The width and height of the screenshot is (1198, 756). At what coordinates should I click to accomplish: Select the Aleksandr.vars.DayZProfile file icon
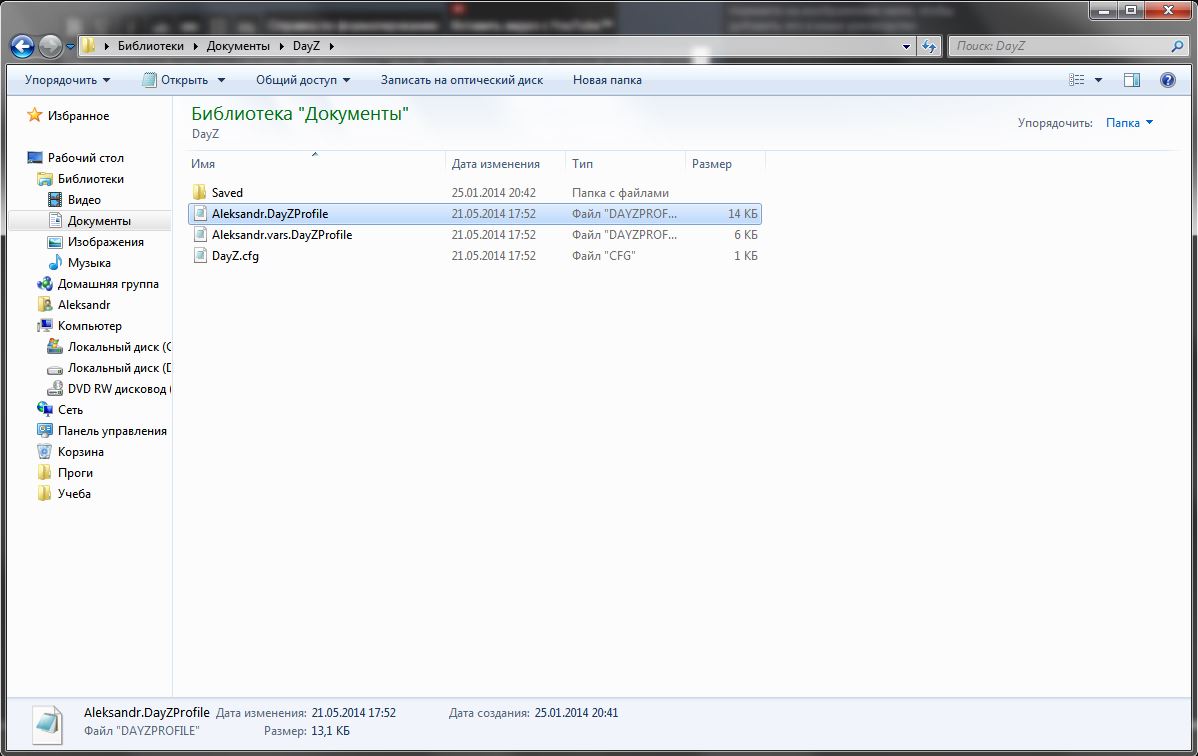coord(199,235)
